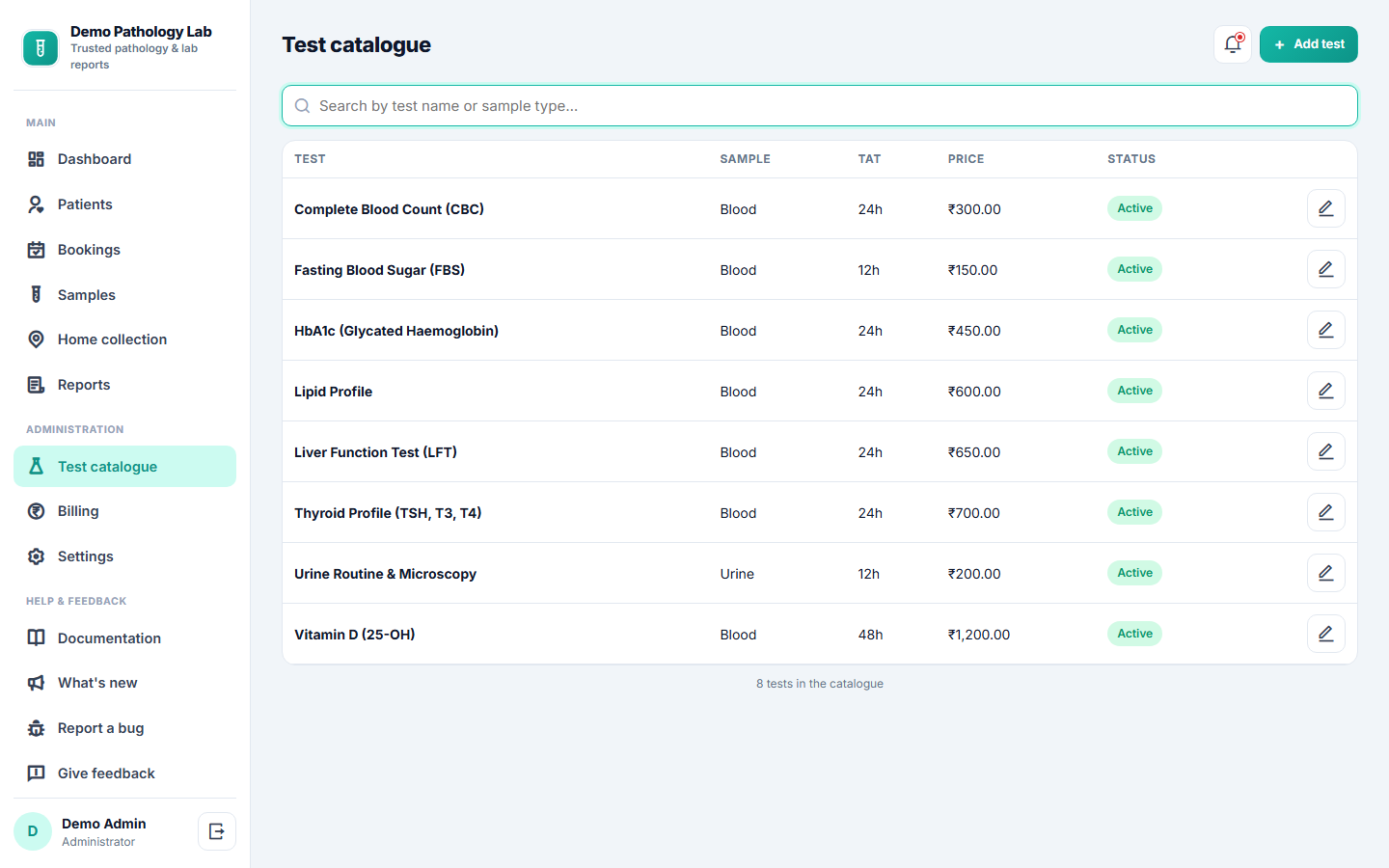
Task: Open Give feedback
Action: coord(124,773)
